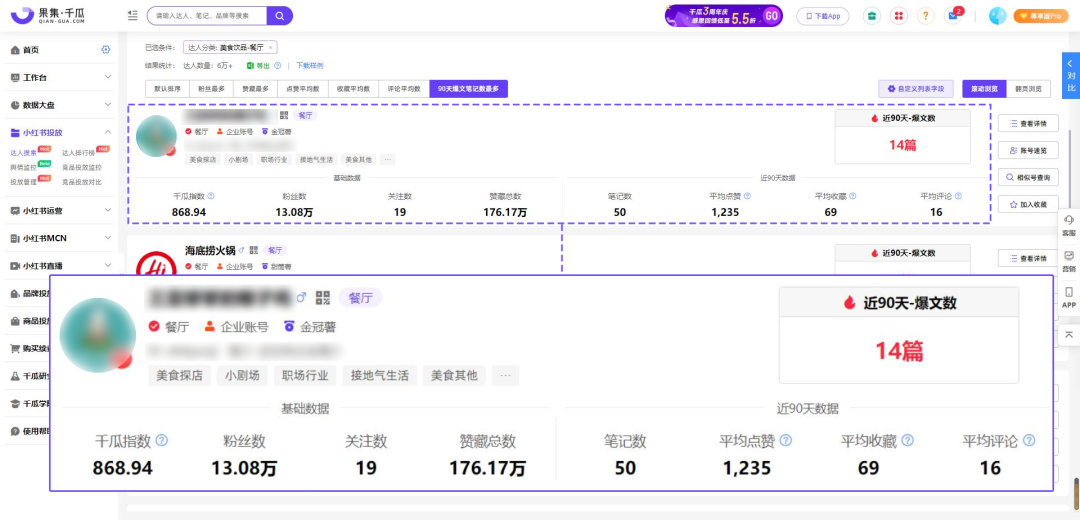Click the 购买续费 cart sidebar icon
The height and width of the screenshot is (520, 1080).
[x=15, y=349]
